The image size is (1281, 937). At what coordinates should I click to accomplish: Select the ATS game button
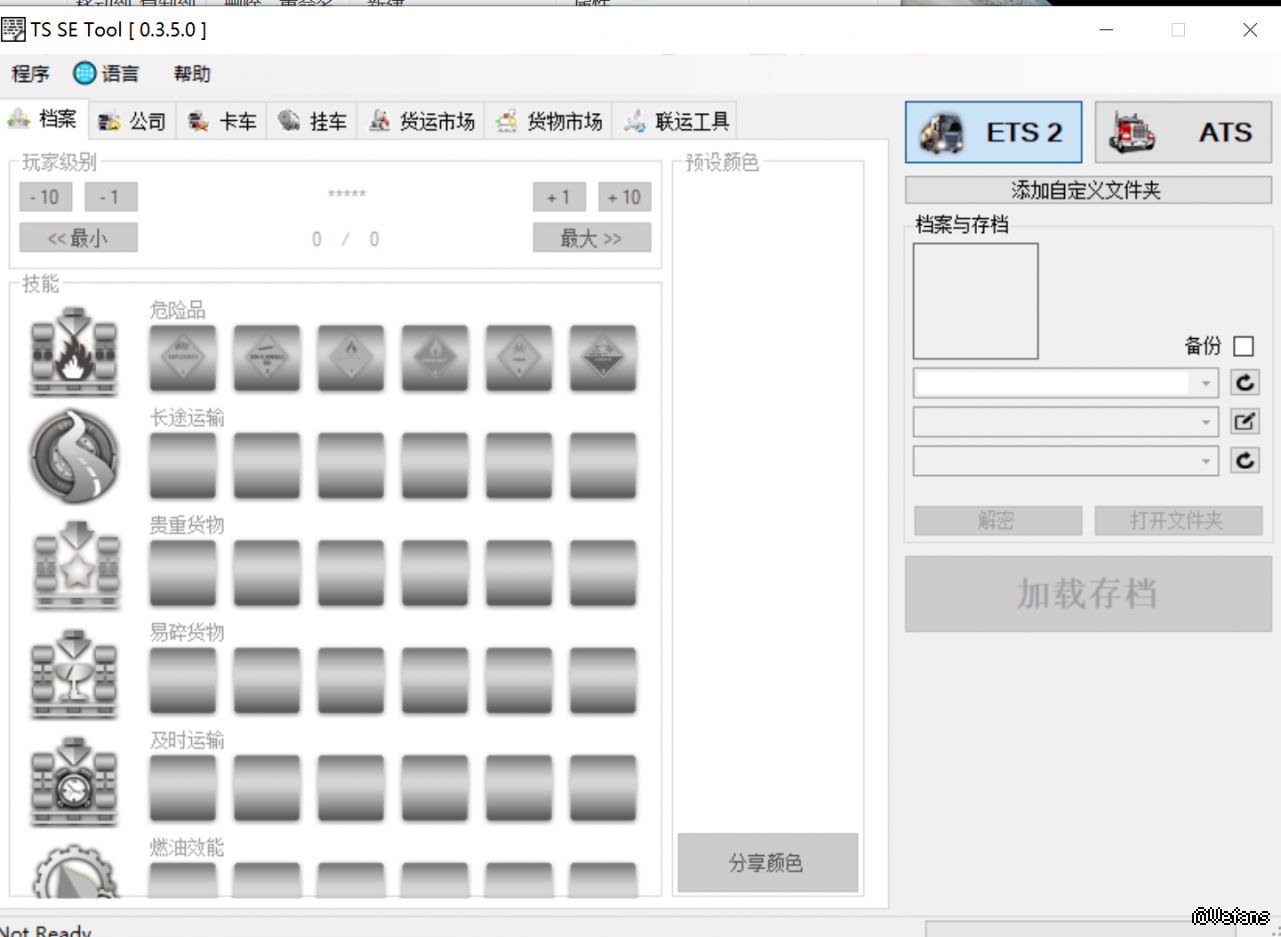coord(1183,132)
